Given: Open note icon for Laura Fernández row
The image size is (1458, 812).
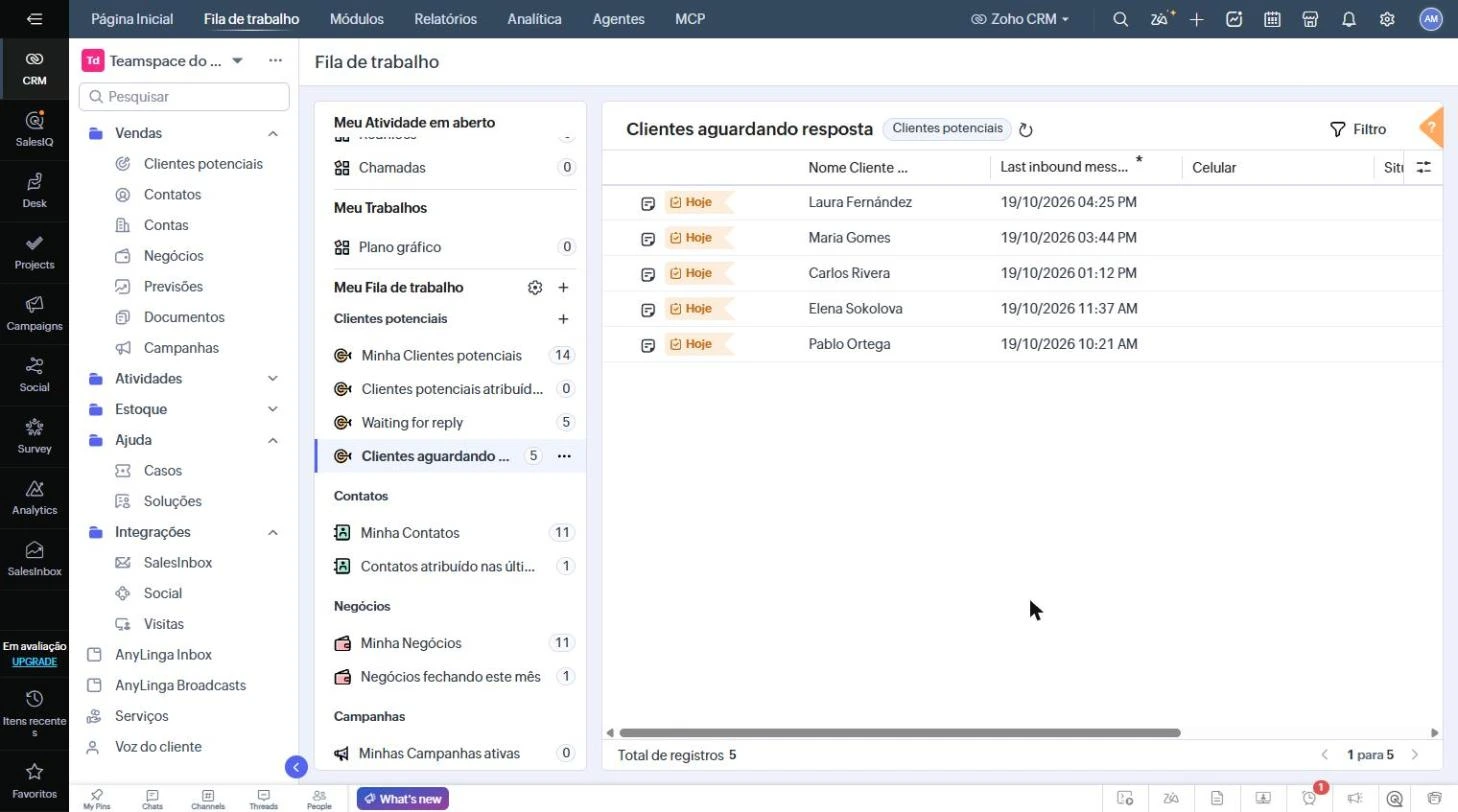Looking at the screenshot, I should pyautogui.click(x=648, y=203).
